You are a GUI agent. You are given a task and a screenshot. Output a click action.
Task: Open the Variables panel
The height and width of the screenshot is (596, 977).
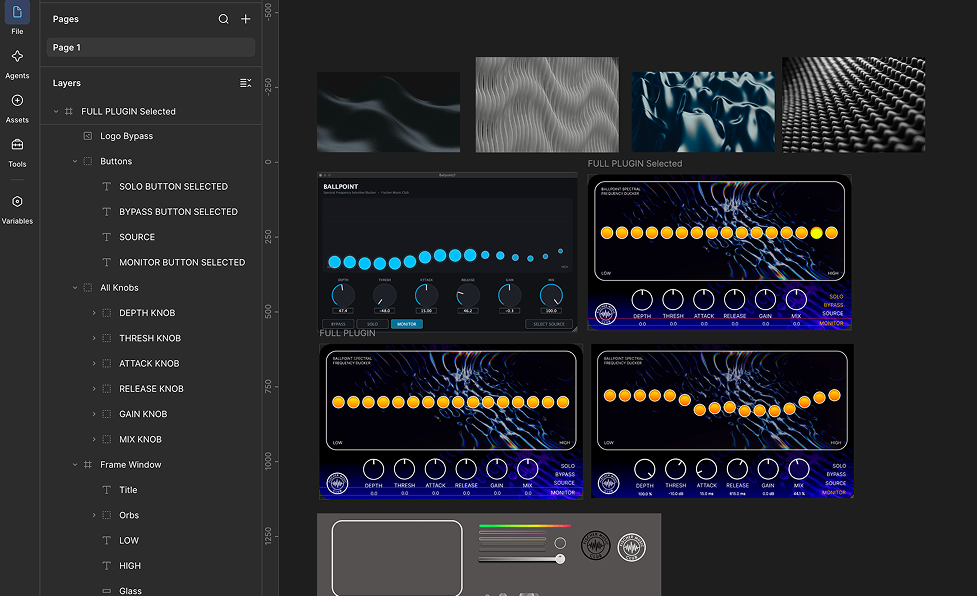pos(17,209)
